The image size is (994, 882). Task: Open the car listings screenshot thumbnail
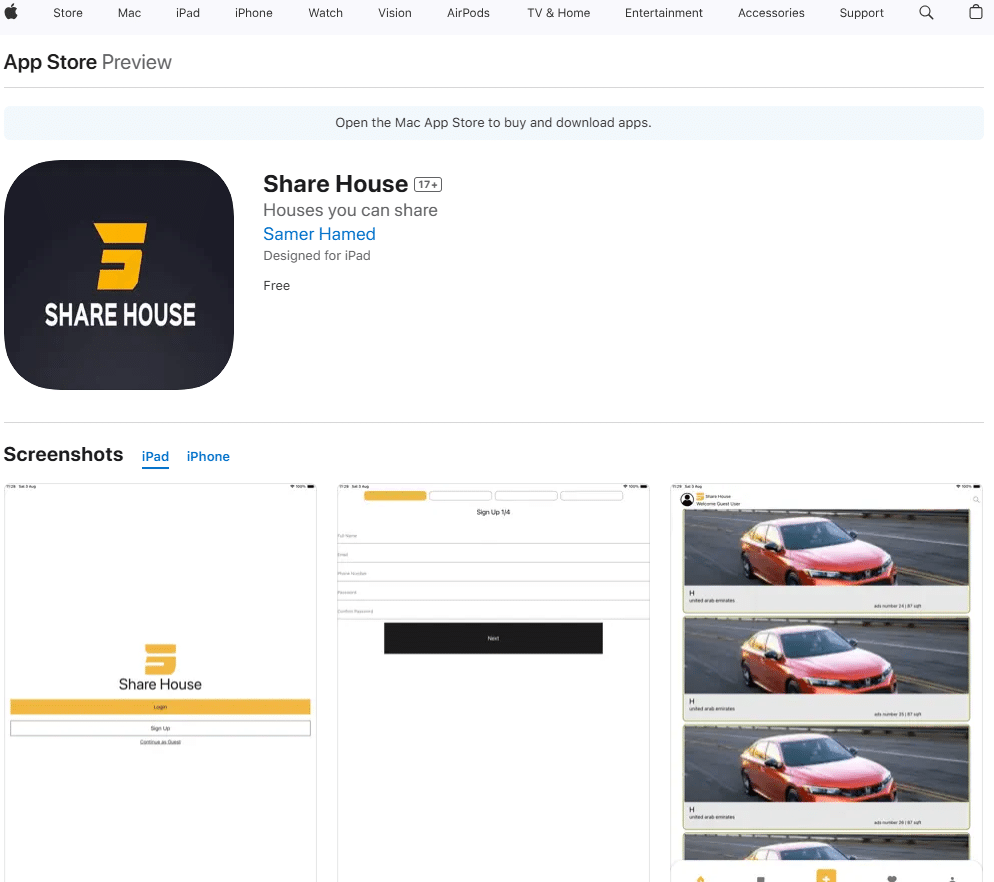pos(827,682)
